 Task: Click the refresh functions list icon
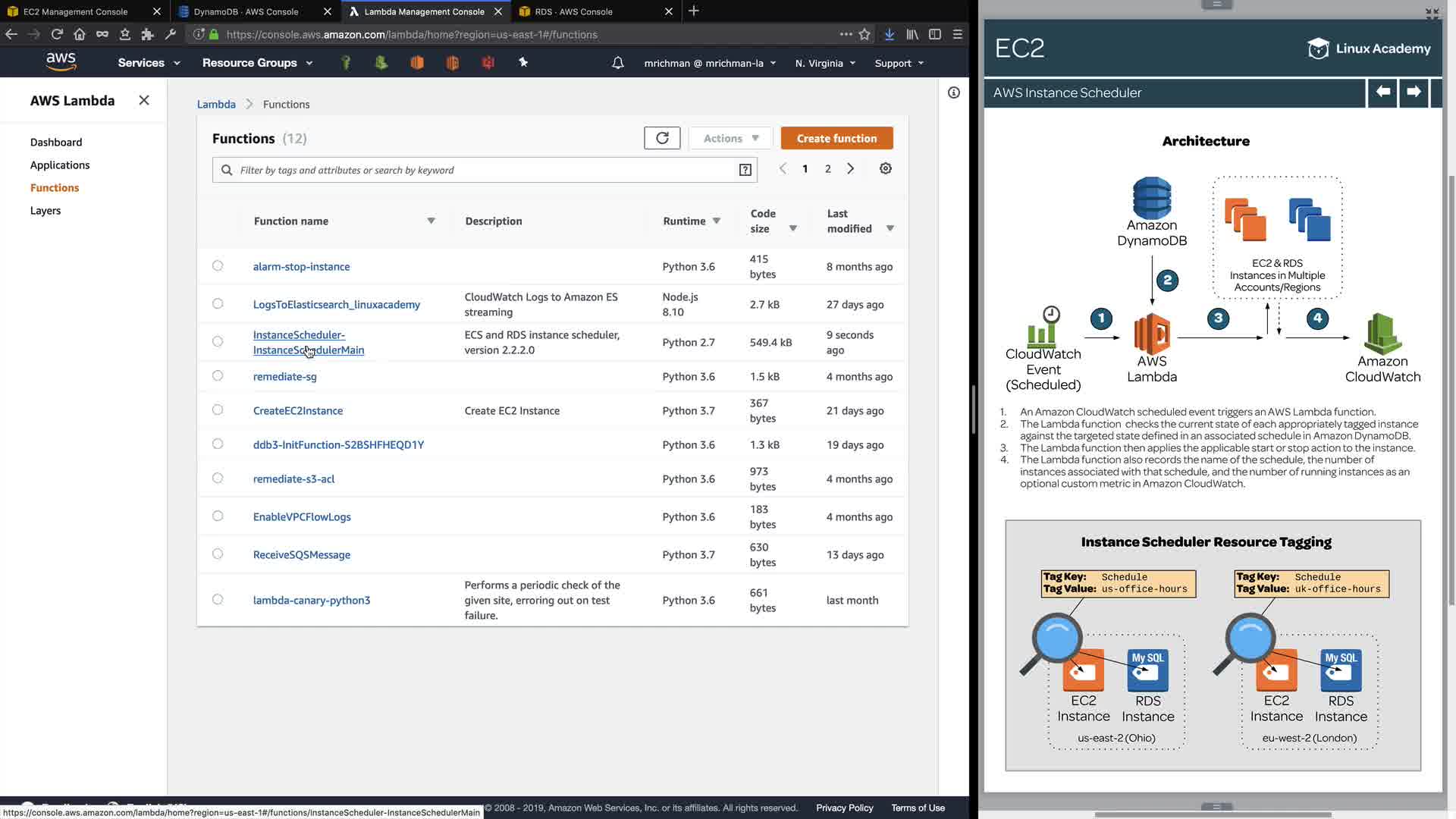(x=662, y=138)
